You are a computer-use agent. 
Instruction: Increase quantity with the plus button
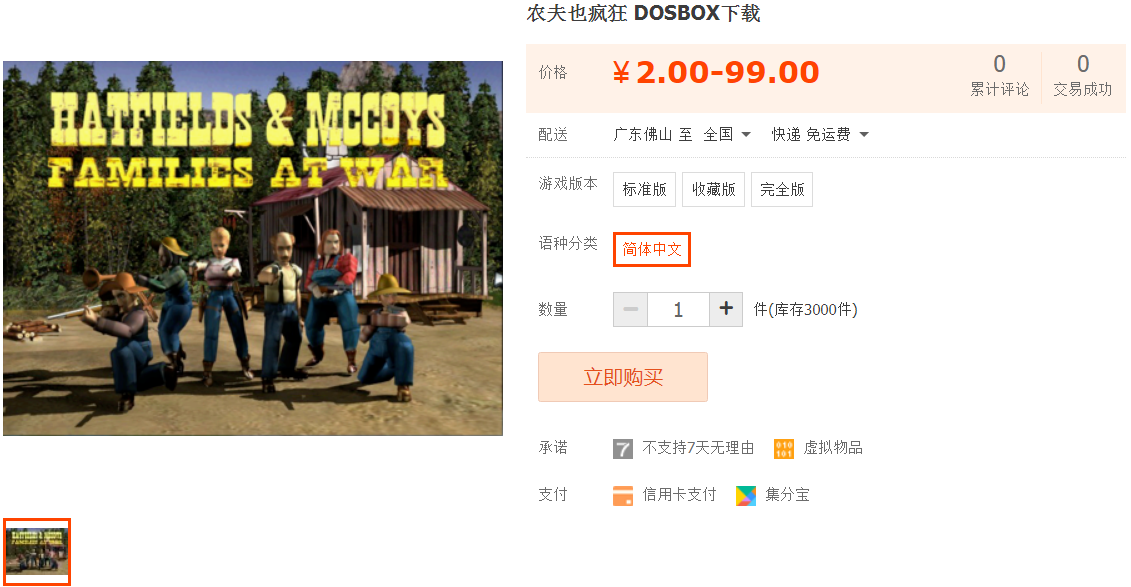coord(726,309)
